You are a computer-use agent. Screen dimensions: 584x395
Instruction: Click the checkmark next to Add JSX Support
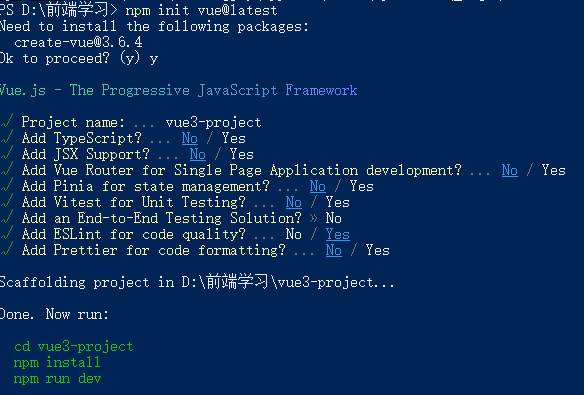(7, 153)
